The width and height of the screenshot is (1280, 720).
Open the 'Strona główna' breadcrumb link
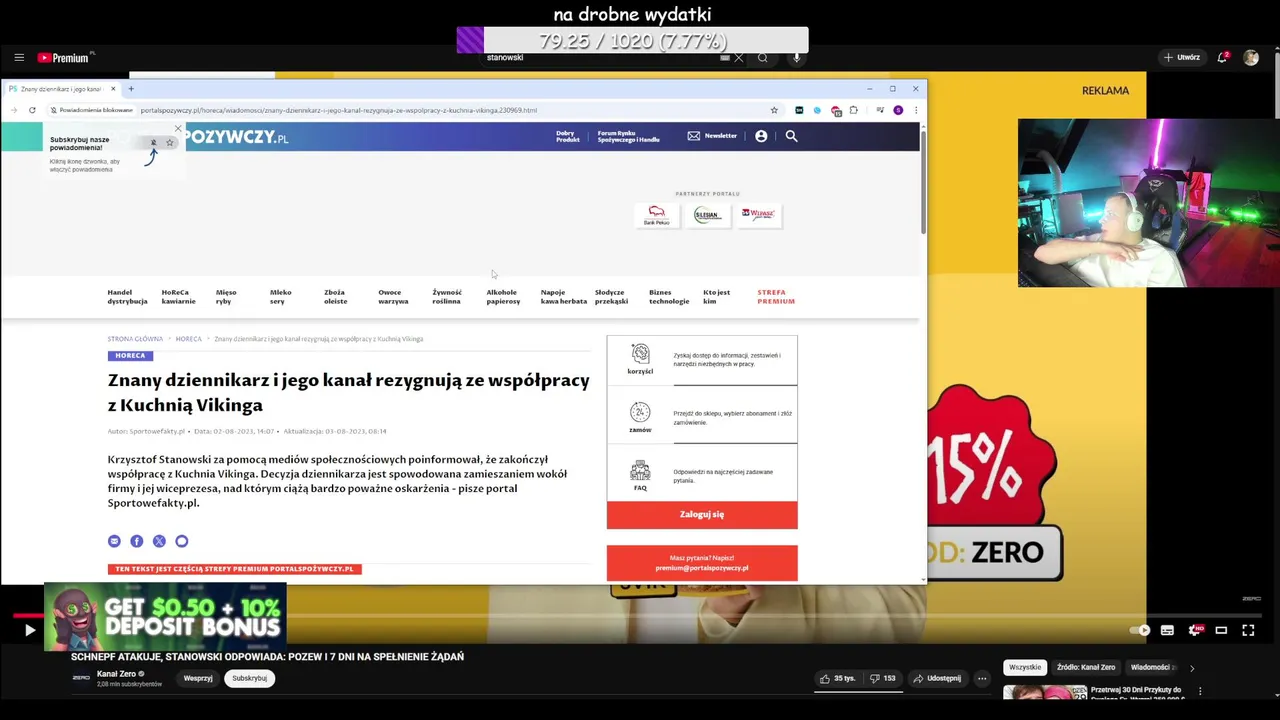click(x=135, y=339)
